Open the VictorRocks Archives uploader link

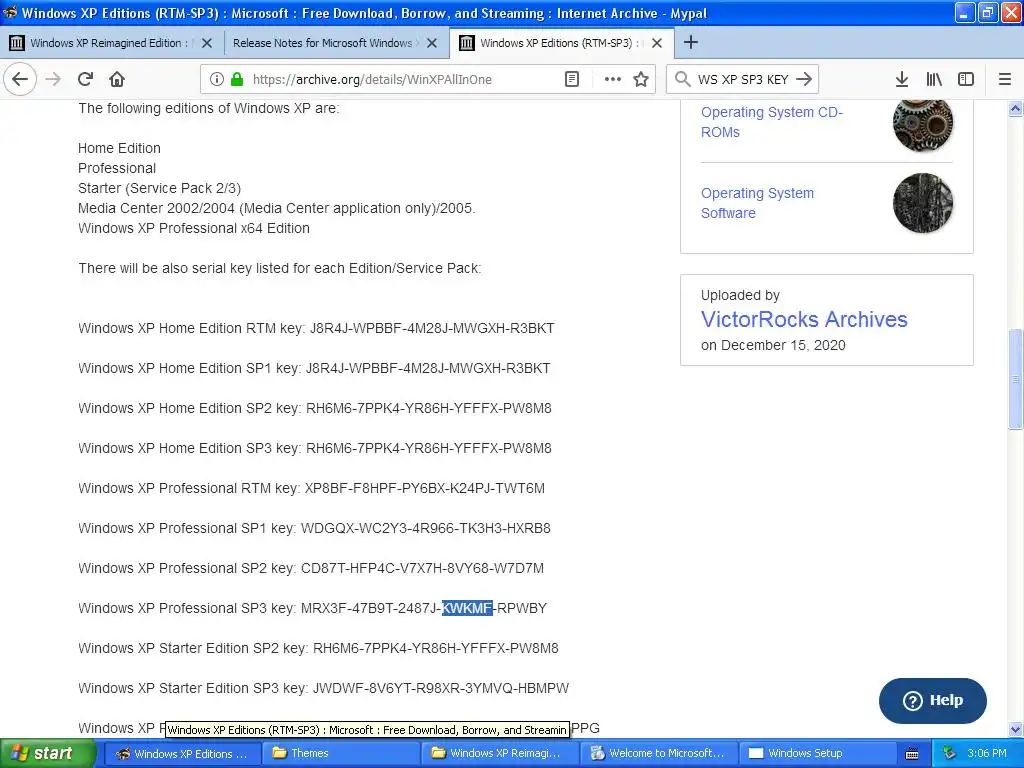804,319
